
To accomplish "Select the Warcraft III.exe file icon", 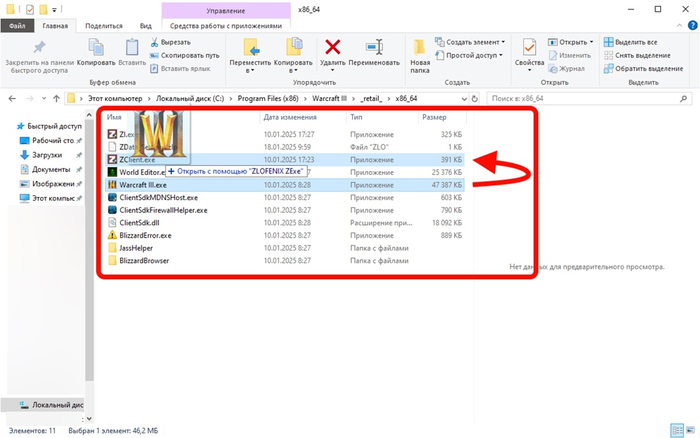I will pyautogui.click(x=112, y=185).
